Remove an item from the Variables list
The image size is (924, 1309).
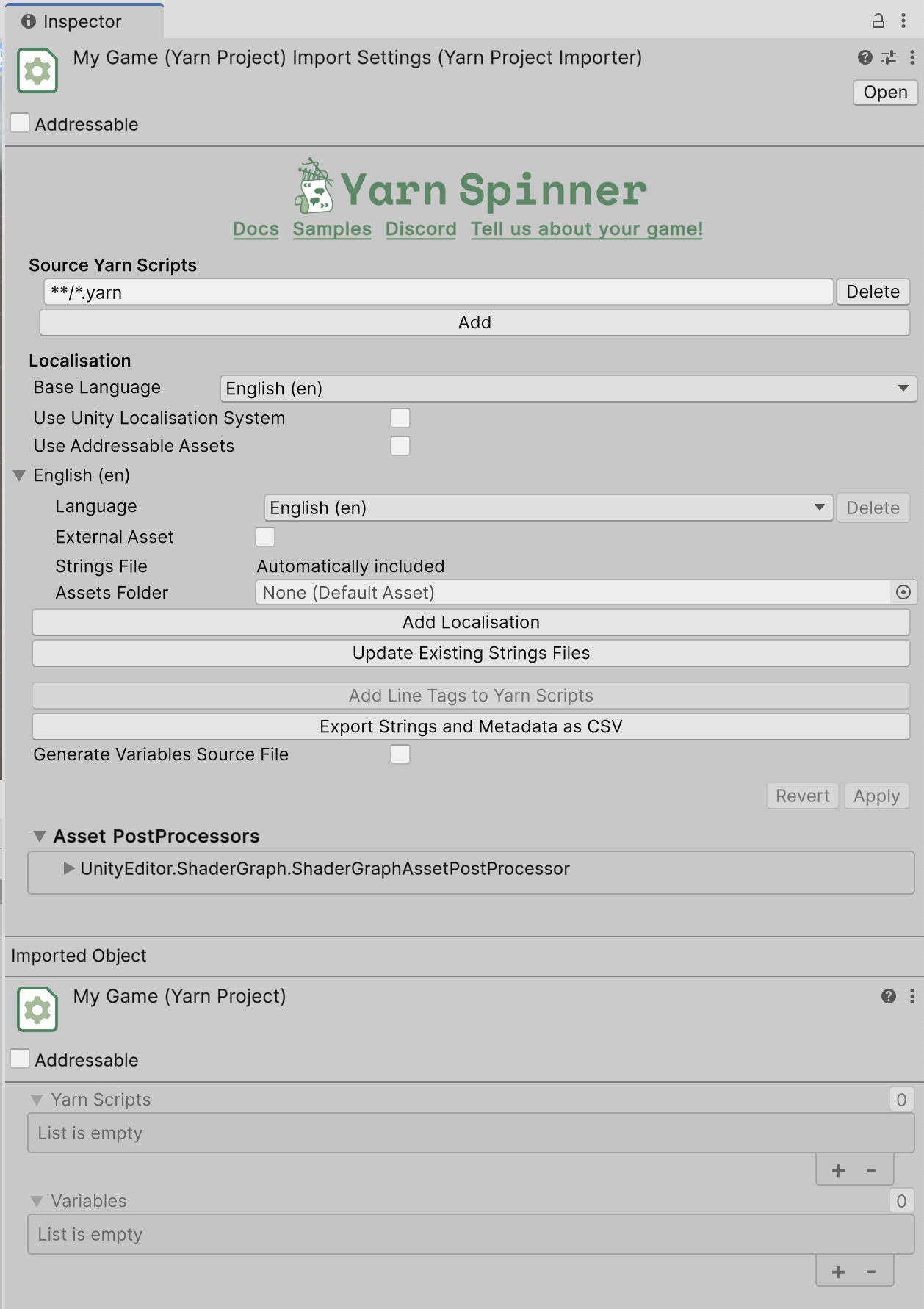click(x=871, y=1272)
